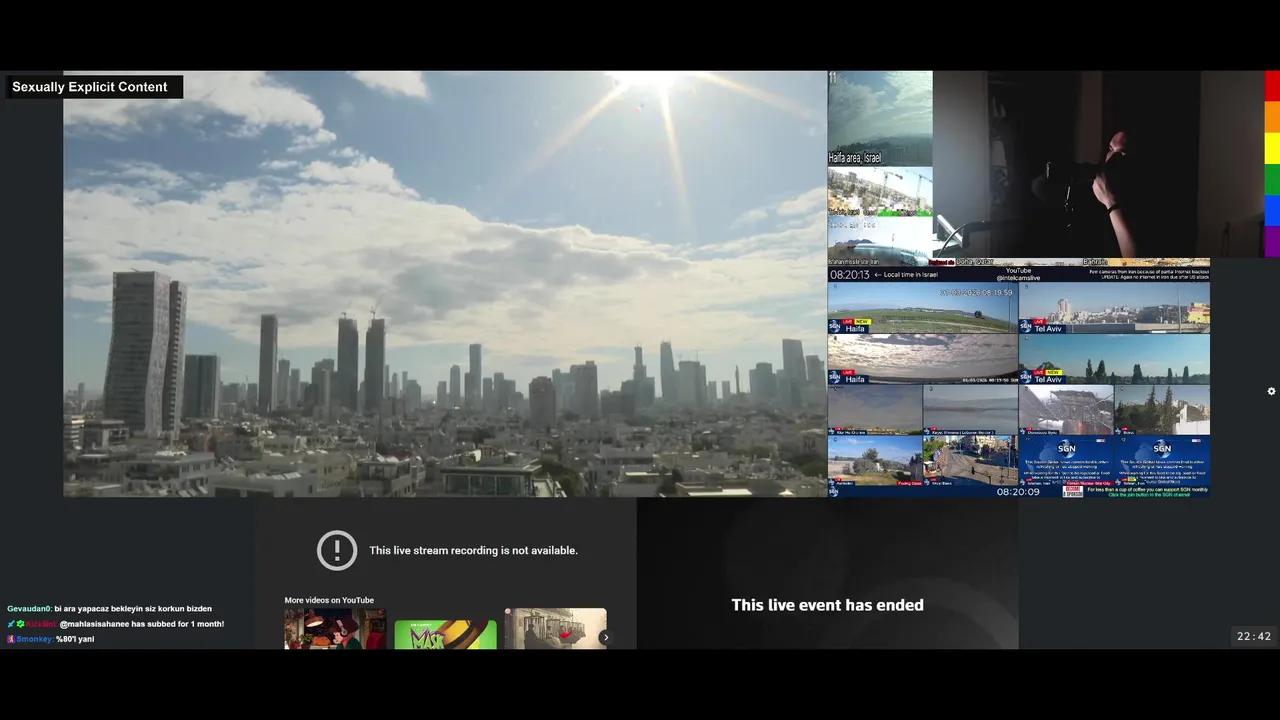The width and height of the screenshot is (1280, 720).
Task: Click the upper Tel Aviv camera tile
Action: pos(1114,308)
